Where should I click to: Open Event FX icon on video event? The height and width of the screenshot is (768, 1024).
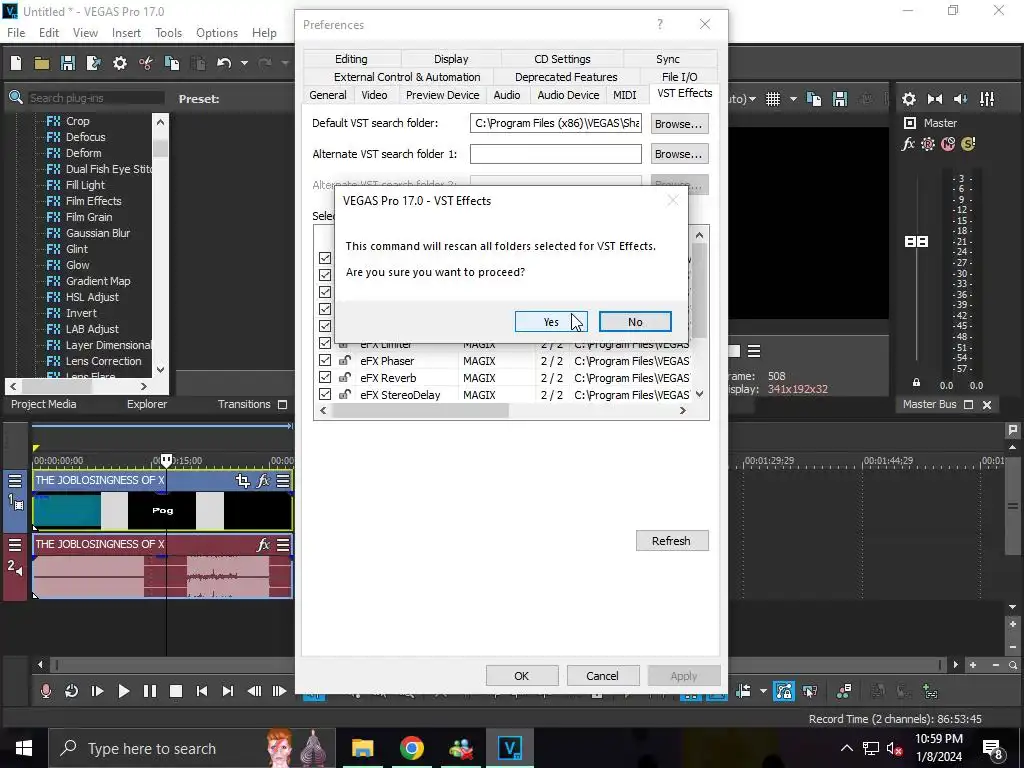tap(263, 481)
